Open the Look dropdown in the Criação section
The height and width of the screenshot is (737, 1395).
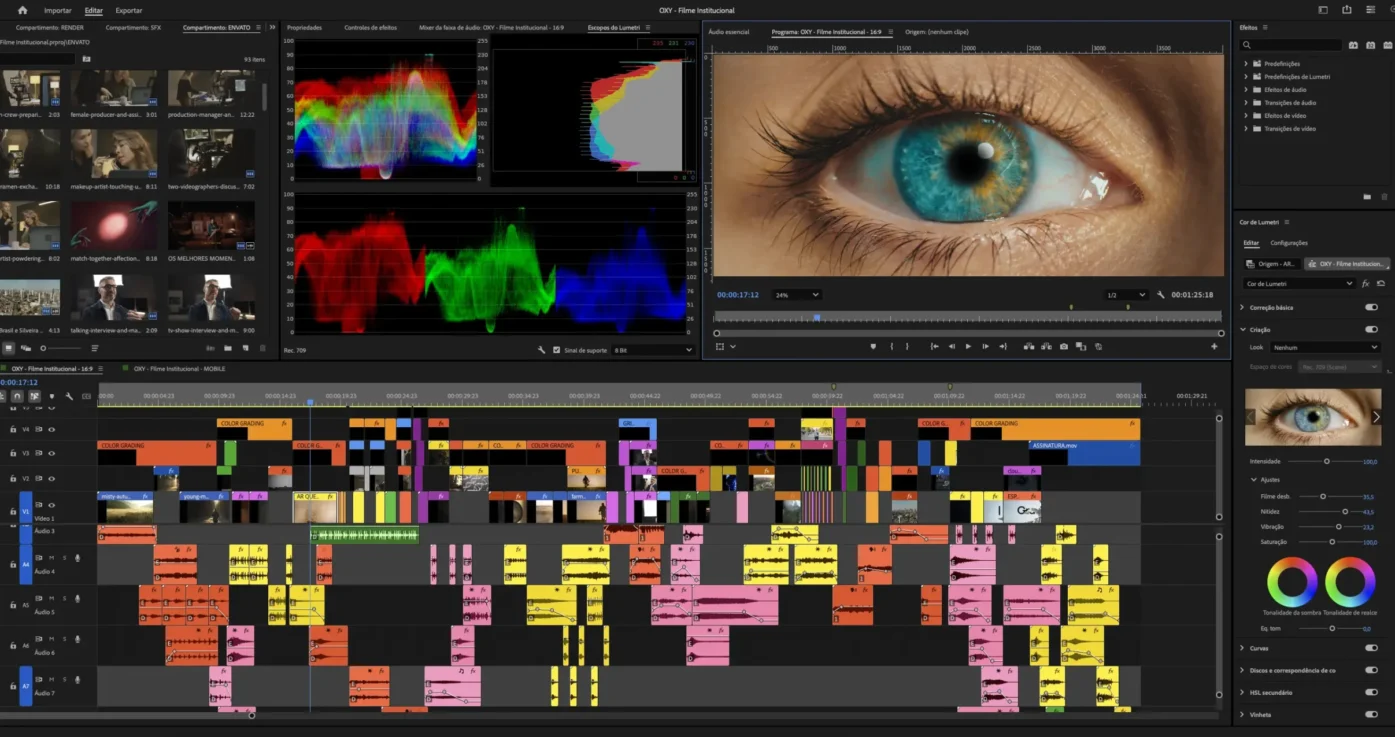point(1325,347)
